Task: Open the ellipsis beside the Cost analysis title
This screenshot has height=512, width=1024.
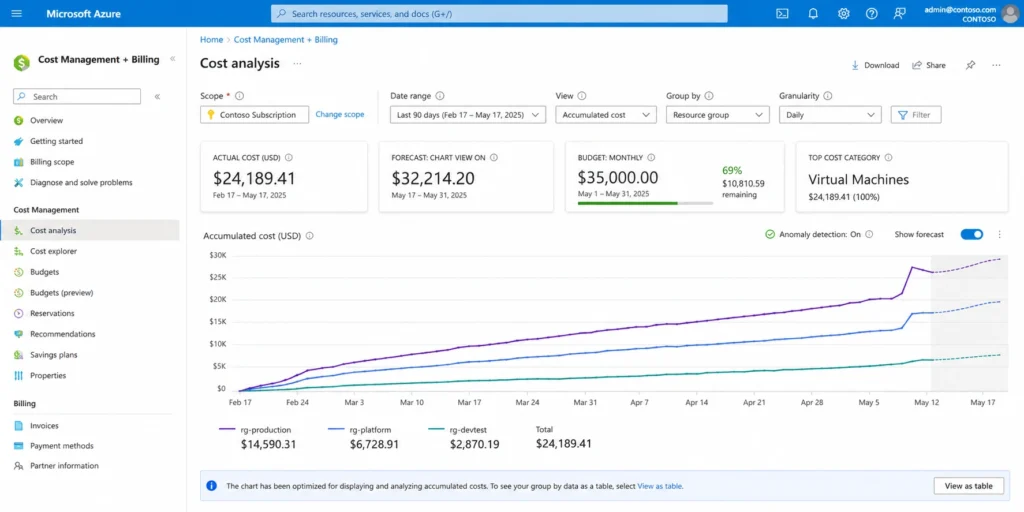Action: (297, 63)
